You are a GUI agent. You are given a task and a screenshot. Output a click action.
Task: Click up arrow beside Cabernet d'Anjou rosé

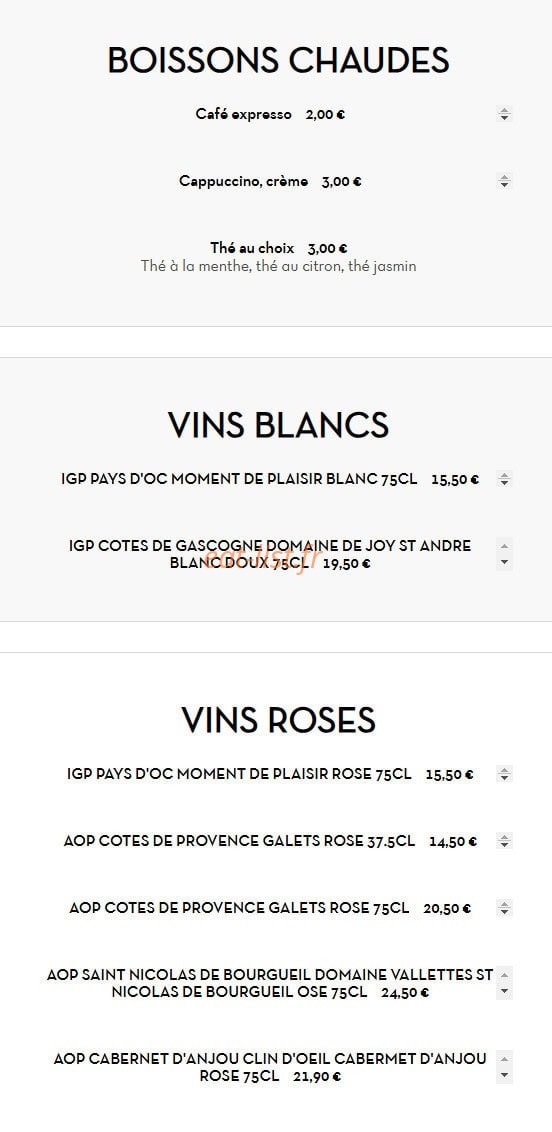pos(504,1059)
